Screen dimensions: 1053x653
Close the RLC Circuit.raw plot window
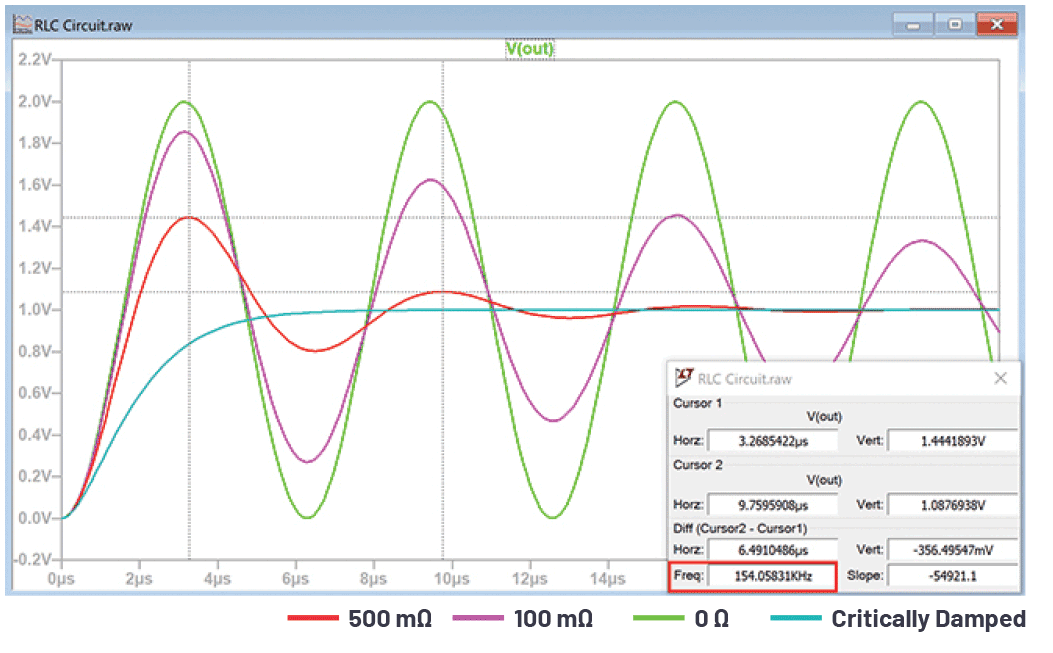[x=997, y=25]
